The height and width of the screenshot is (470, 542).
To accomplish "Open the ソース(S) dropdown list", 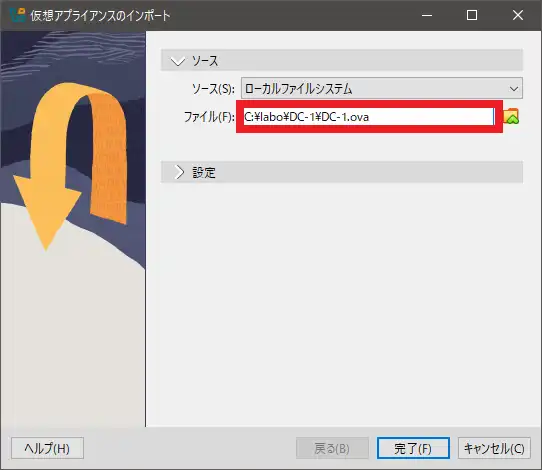I will pos(382,88).
